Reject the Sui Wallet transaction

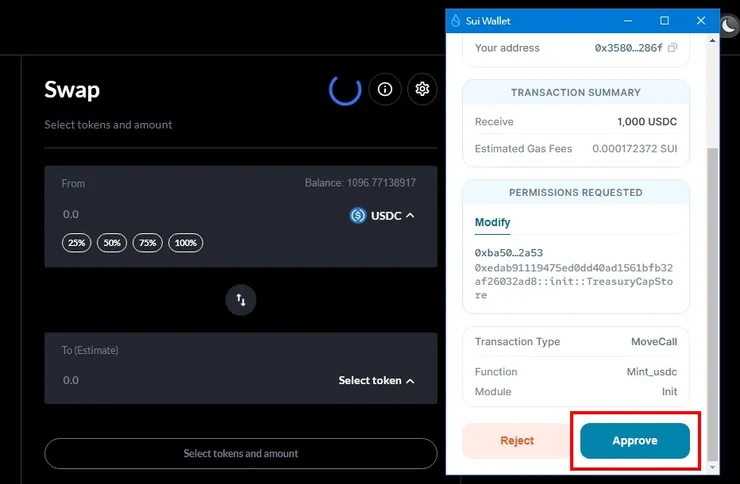(x=517, y=441)
